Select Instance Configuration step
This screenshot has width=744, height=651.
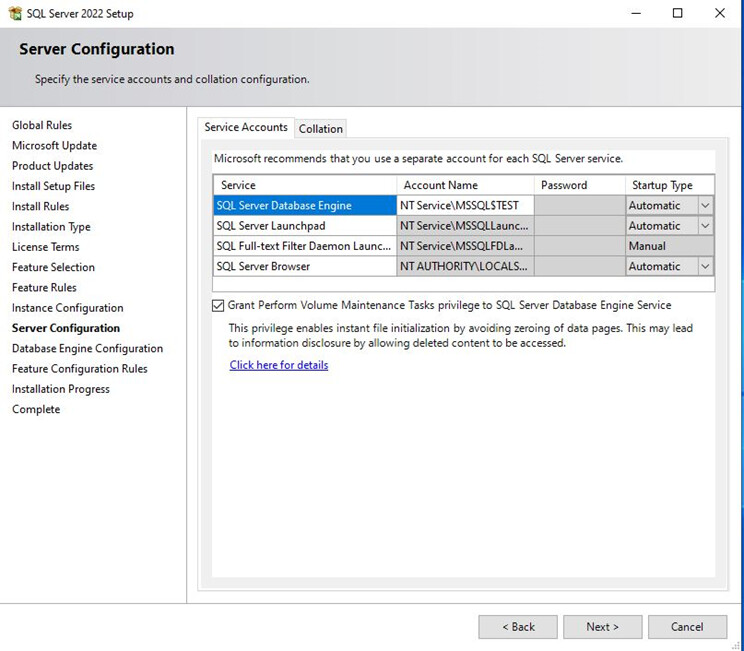click(x=67, y=308)
